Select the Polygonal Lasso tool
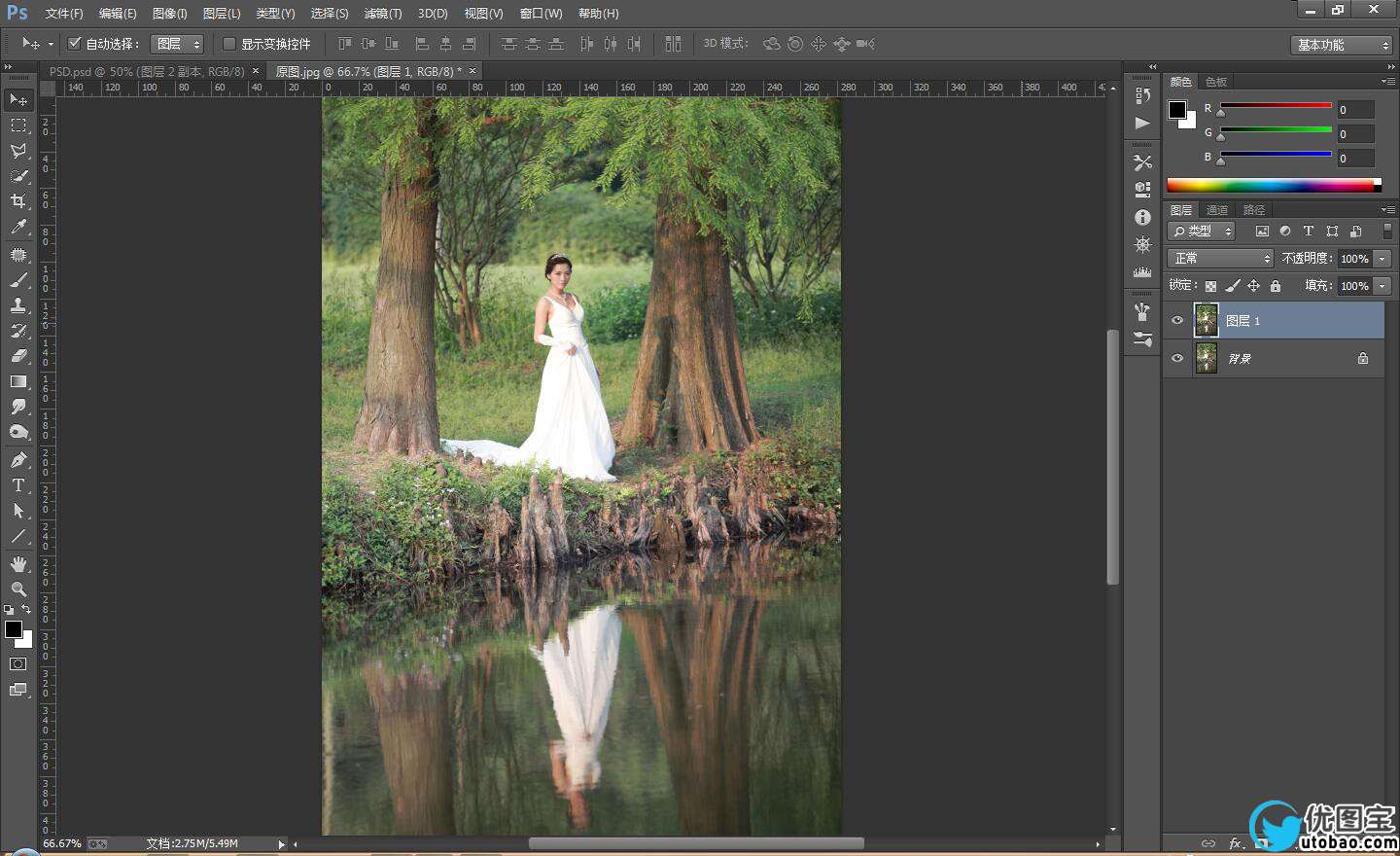 coord(17,151)
